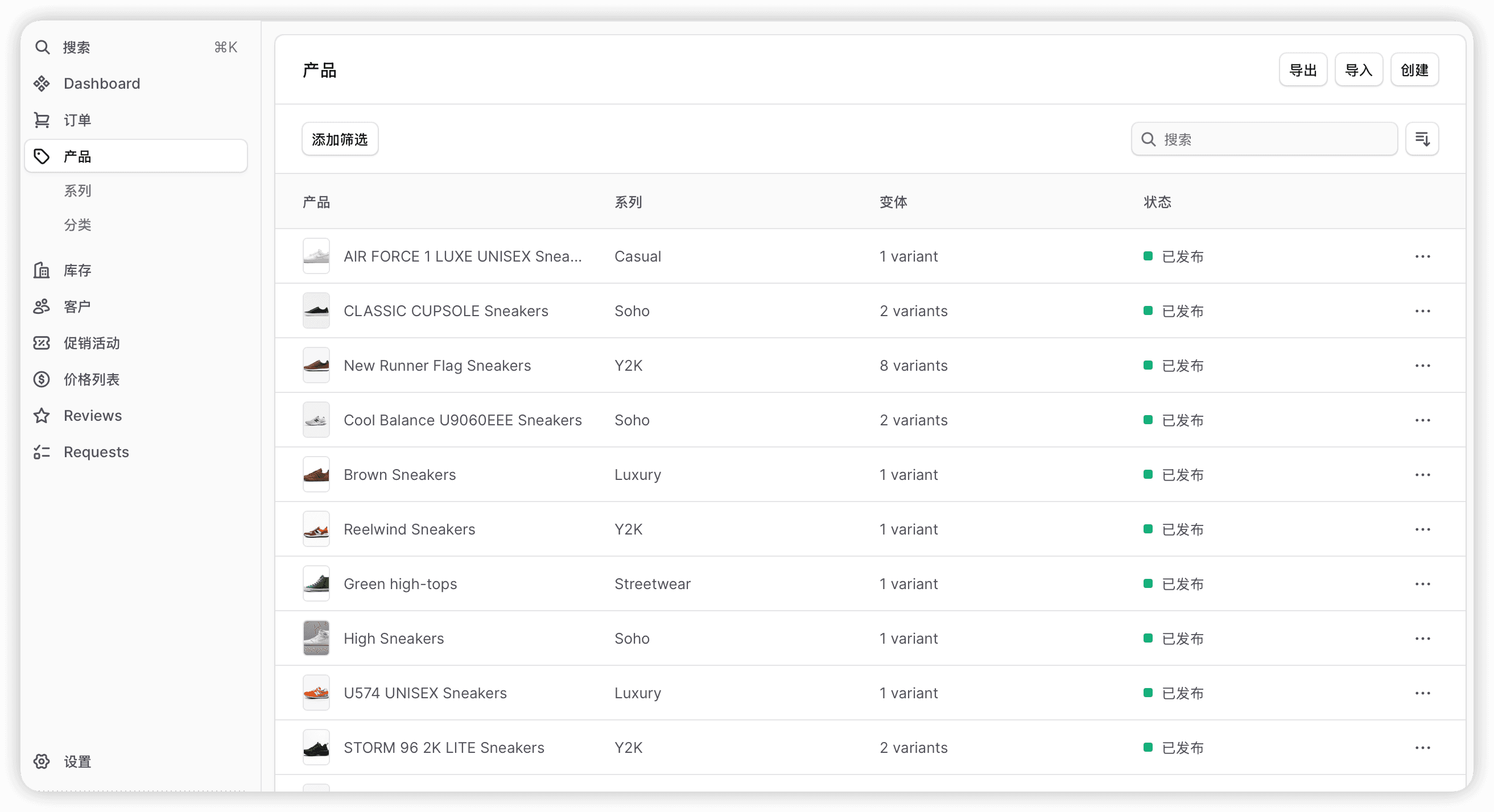The height and width of the screenshot is (812, 1494).
Task: Open actions menu for New Runner Flag Sneakers
Action: (x=1422, y=366)
